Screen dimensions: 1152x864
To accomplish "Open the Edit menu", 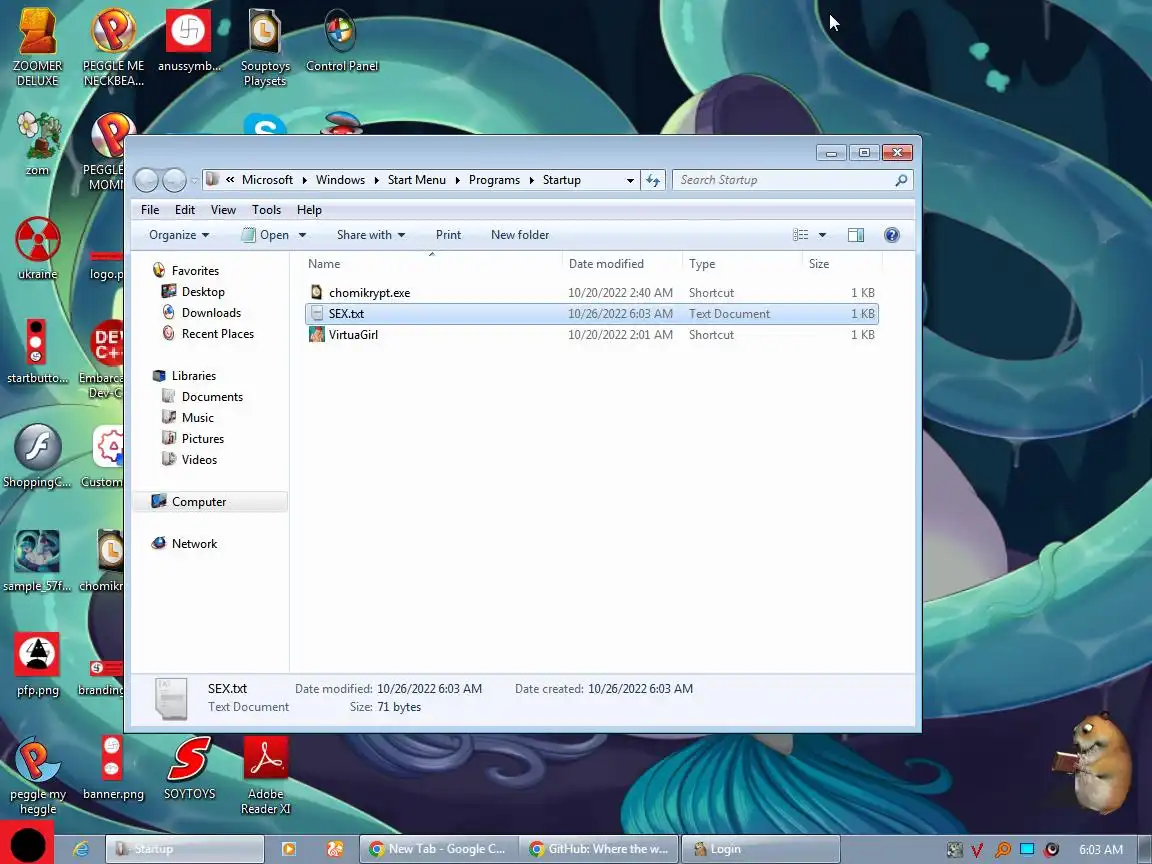I will click(184, 210).
